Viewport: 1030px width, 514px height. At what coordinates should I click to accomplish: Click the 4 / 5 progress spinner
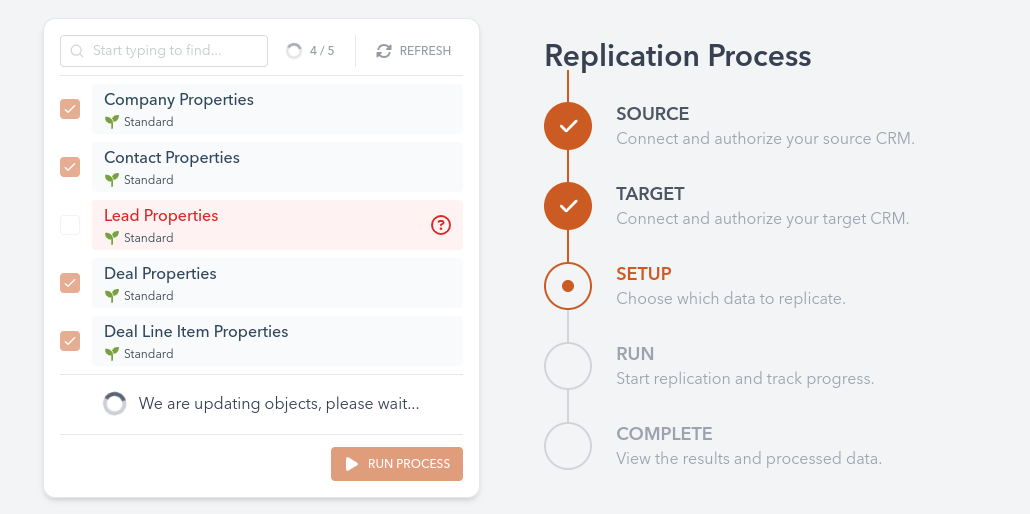tap(294, 51)
